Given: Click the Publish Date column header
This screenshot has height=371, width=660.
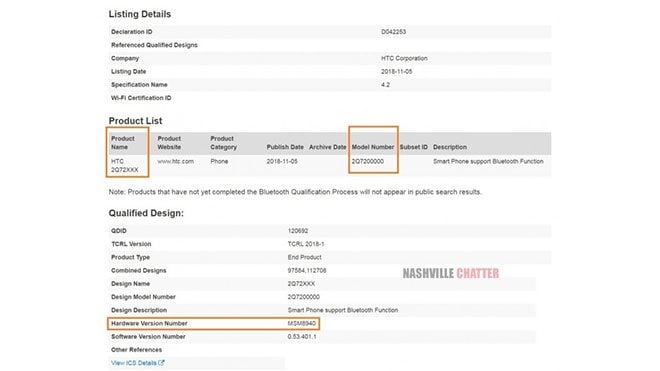Looking at the screenshot, I should coord(285,147).
